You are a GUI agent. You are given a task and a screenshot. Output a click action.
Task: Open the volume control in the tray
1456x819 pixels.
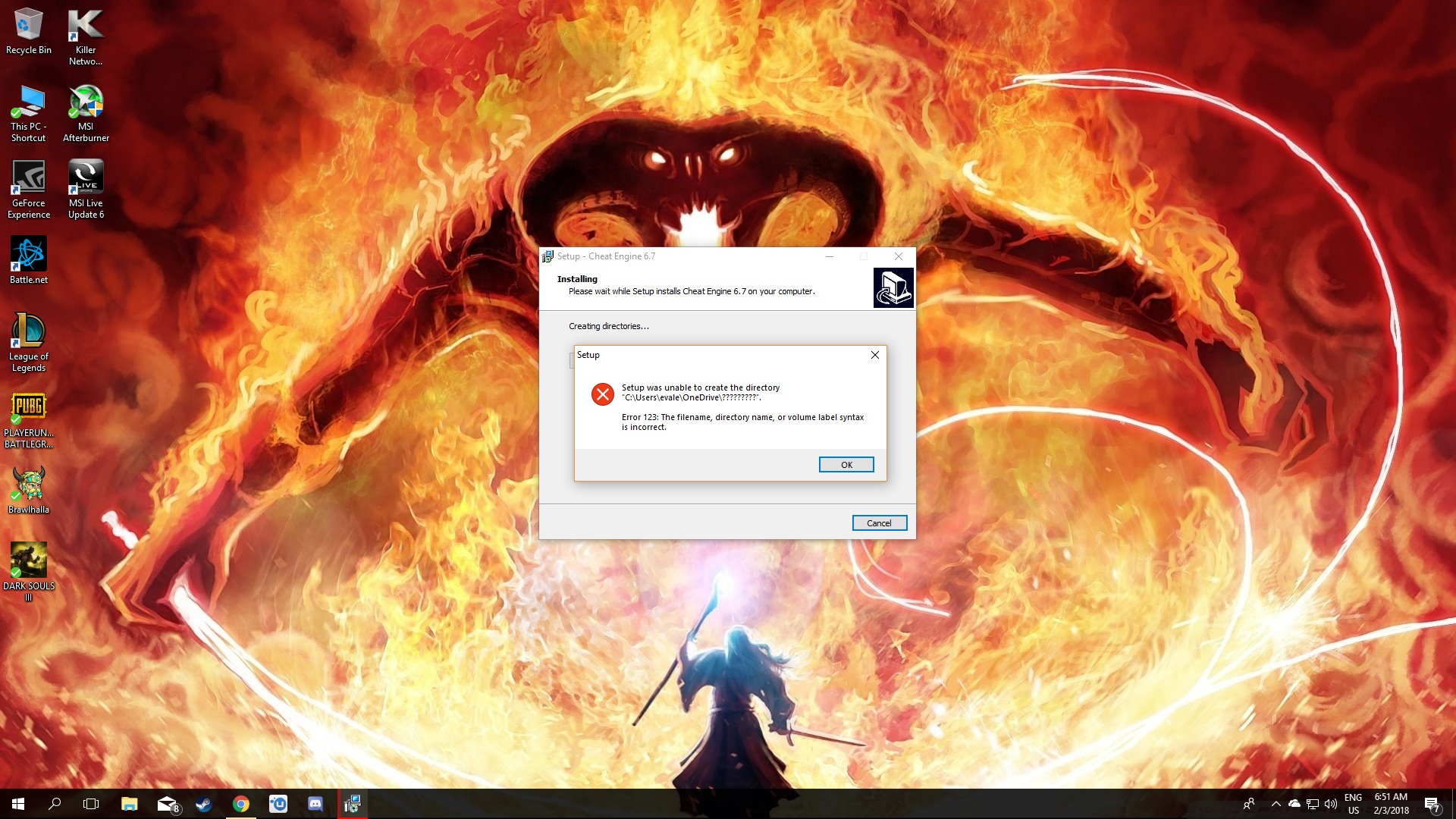pos(1331,804)
